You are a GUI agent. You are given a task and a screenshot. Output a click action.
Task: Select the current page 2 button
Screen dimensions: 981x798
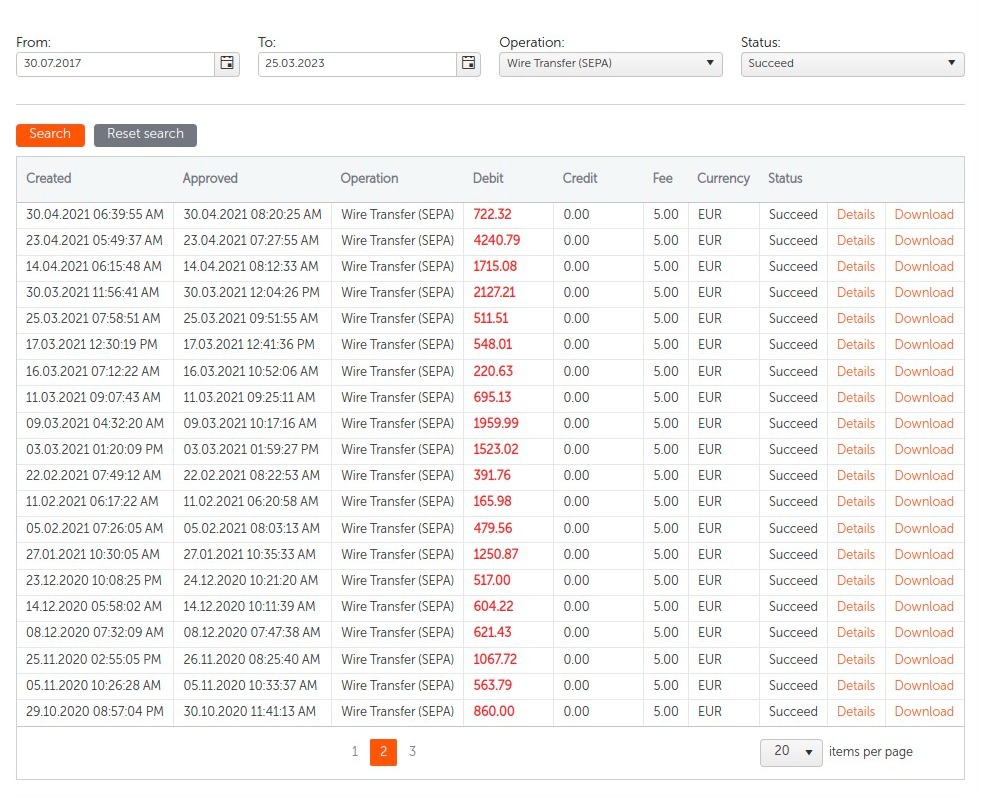383,752
